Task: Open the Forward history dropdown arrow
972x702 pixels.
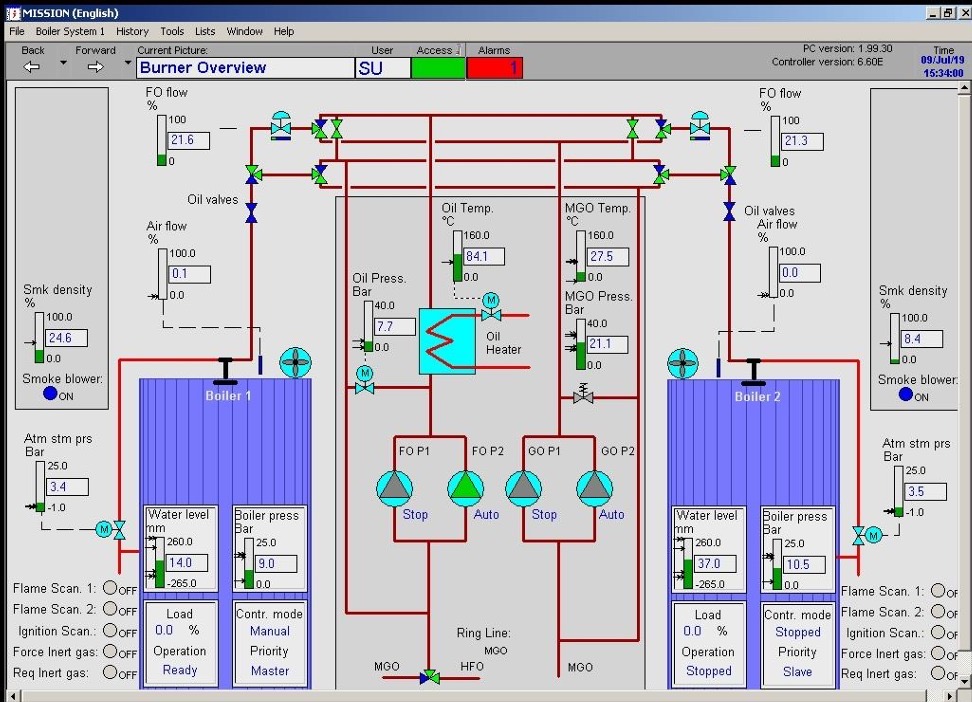Action: coord(128,63)
